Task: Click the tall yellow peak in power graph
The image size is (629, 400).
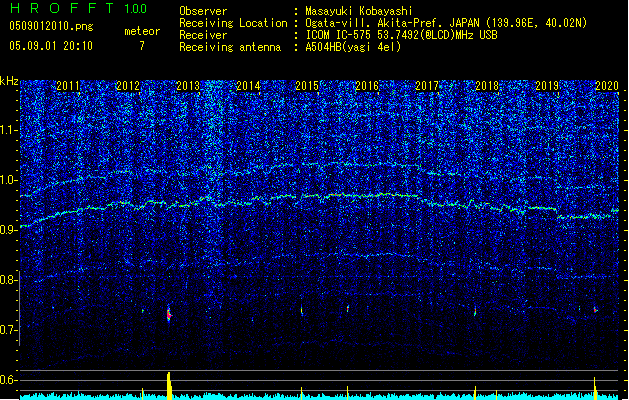Action: pyautogui.click(x=169, y=385)
